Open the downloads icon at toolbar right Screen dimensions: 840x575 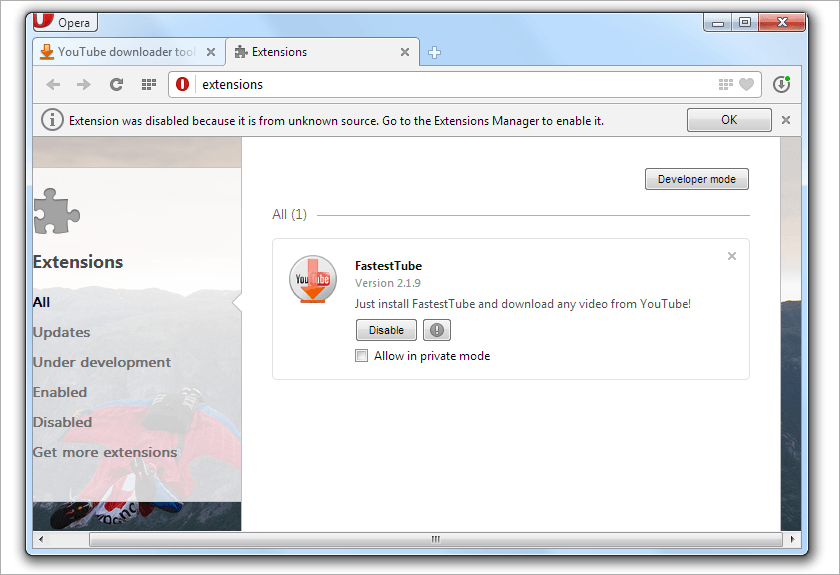tap(782, 84)
